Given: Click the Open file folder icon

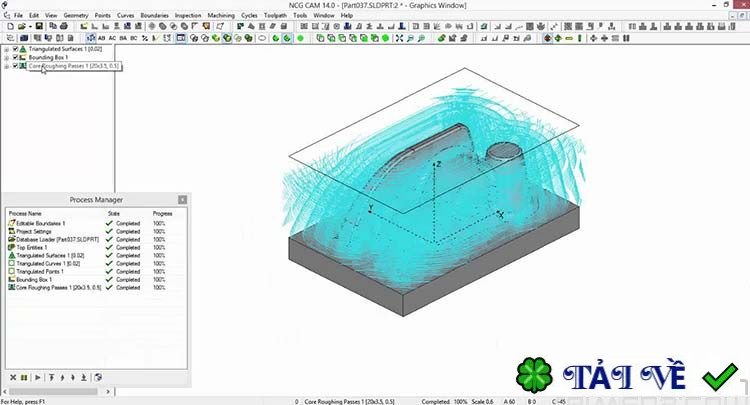Looking at the screenshot, I should pos(22,26).
